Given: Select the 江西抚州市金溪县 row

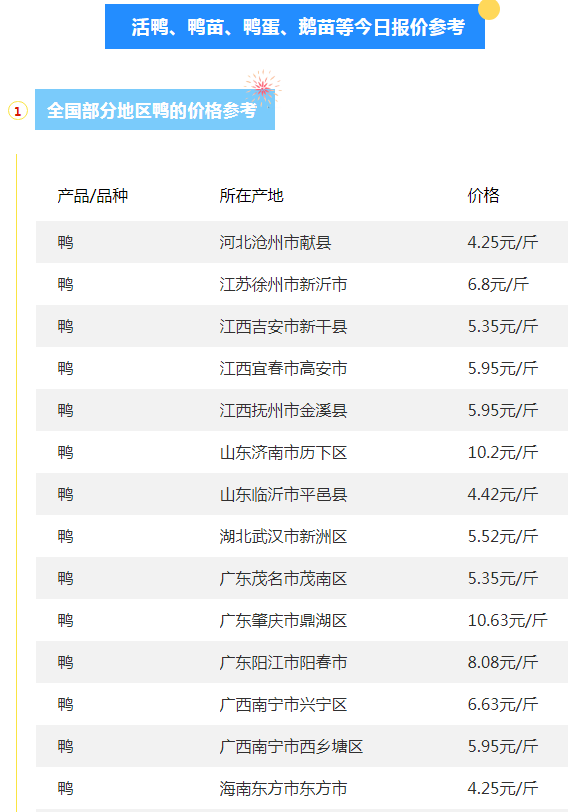Looking at the screenshot, I should [x=302, y=410].
